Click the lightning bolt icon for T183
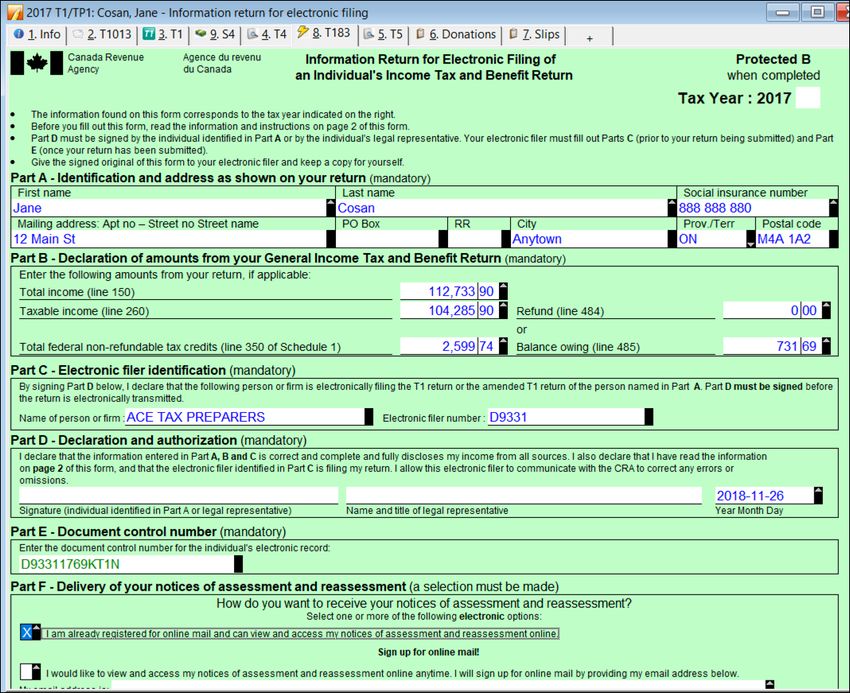This screenshot has width=850, height=693. click(302, 33)
